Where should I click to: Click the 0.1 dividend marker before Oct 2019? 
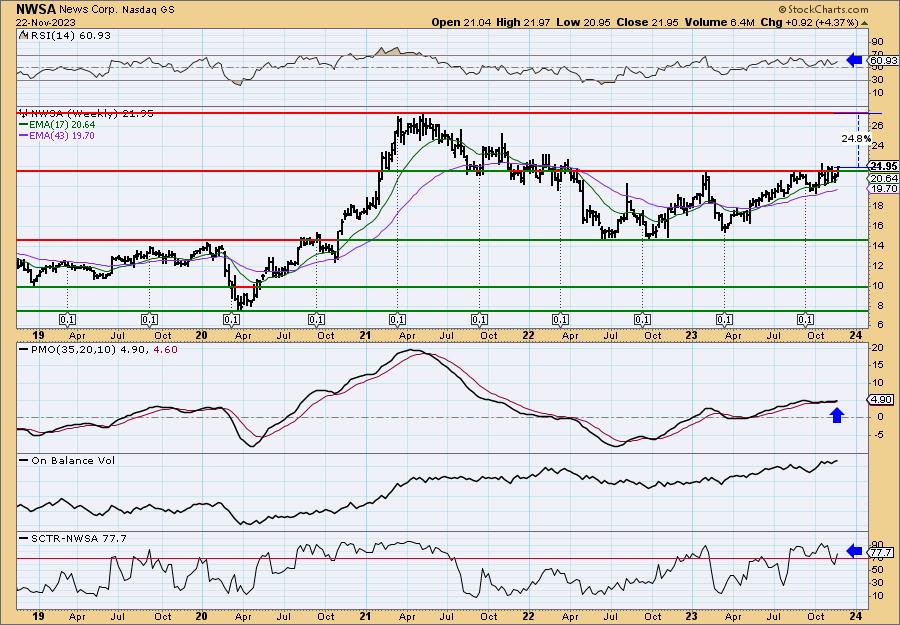point(149,320)
